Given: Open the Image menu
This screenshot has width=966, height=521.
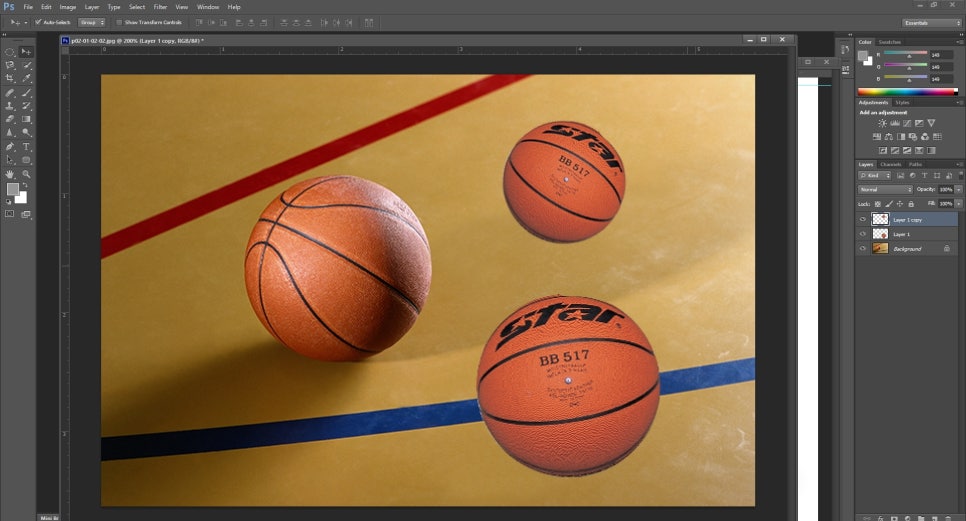Looking at the screenshot, I should click(68, 7).
